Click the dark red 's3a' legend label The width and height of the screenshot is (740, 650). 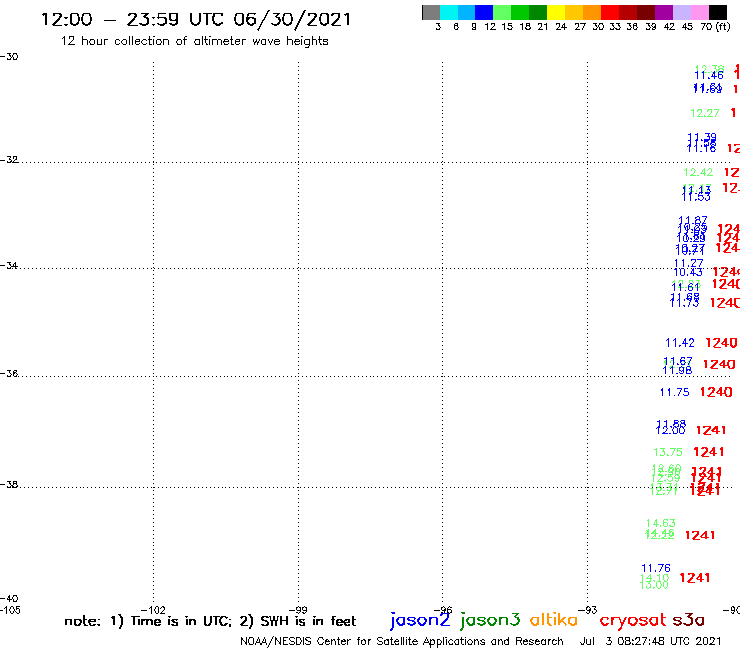point(689,620)
